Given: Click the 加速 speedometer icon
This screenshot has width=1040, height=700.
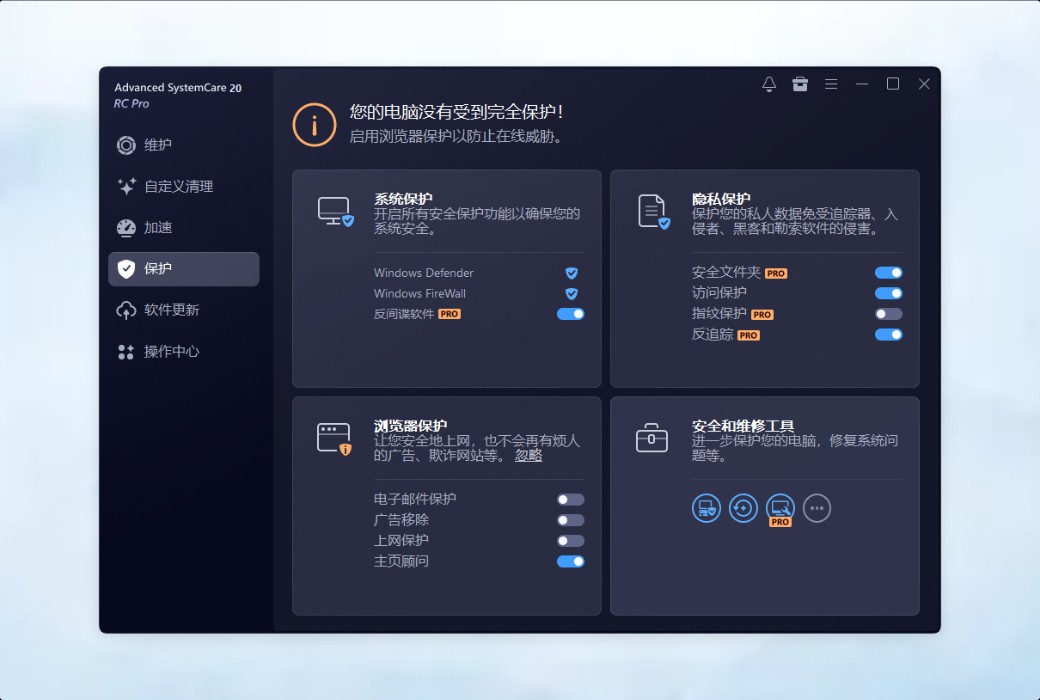Looking at the screenshot, I should 126,228.
